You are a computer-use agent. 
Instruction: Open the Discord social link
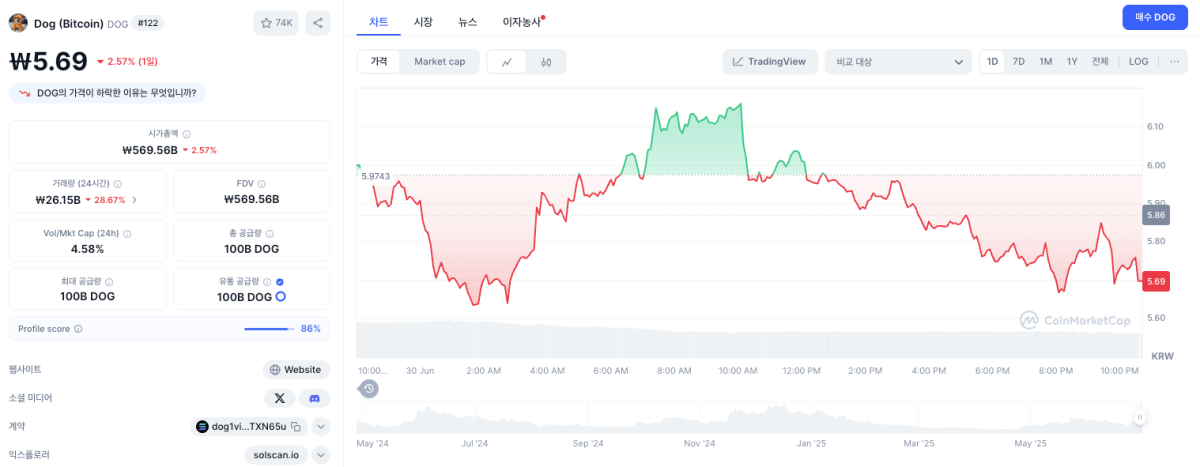pos(314,398)
